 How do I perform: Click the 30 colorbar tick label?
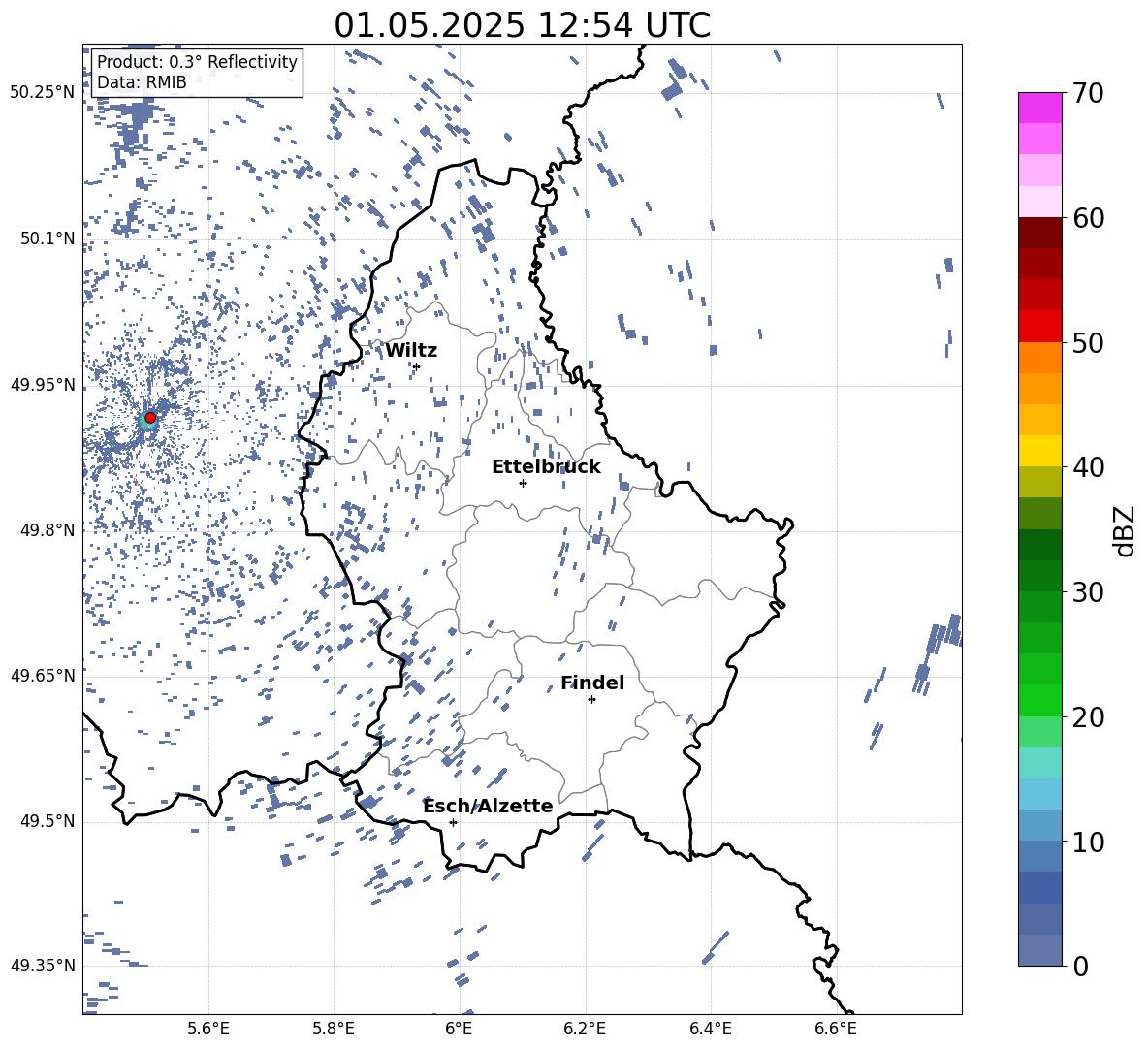(1088, 592)
